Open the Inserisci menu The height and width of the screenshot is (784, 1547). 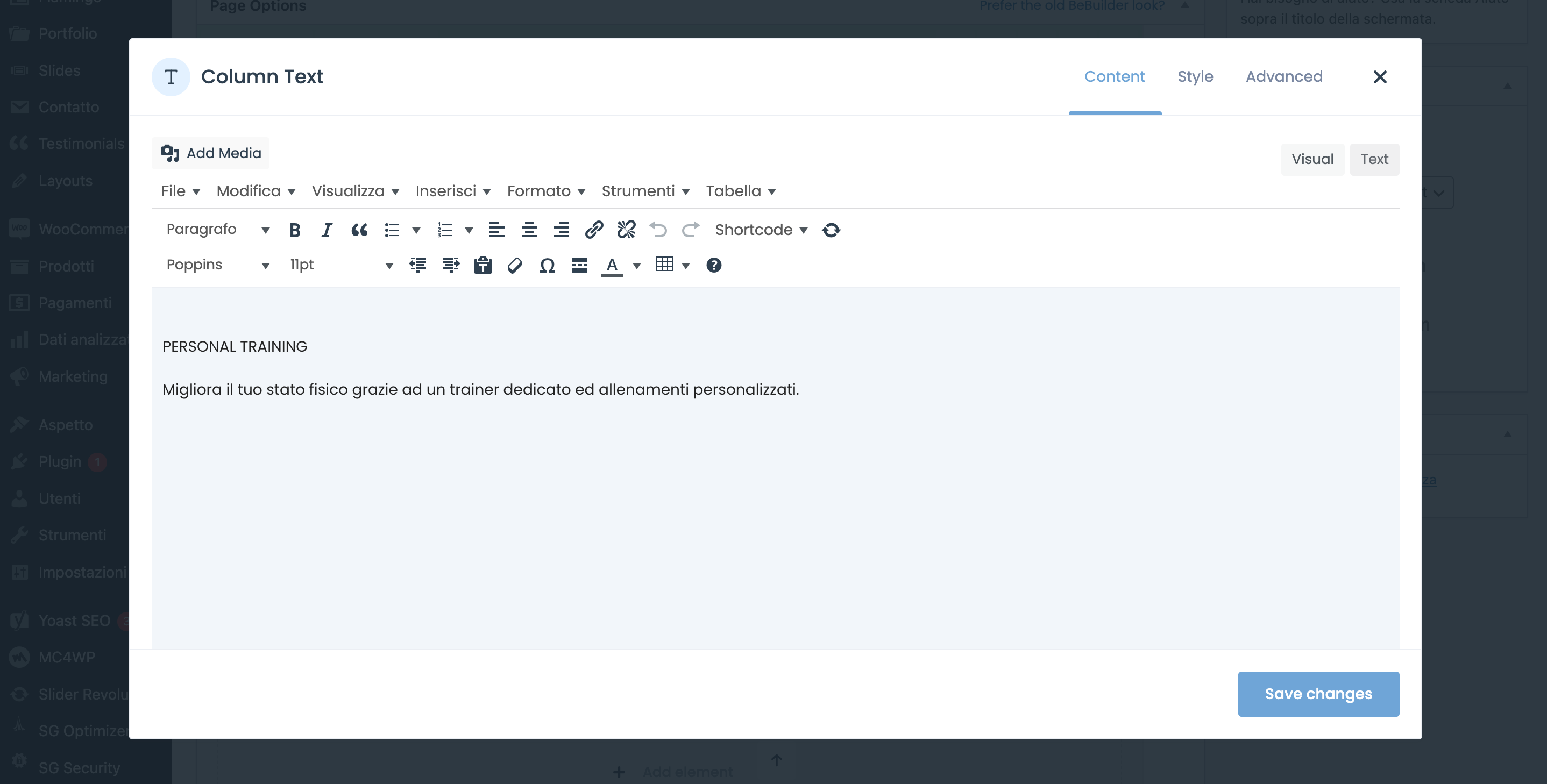(453, 191)
